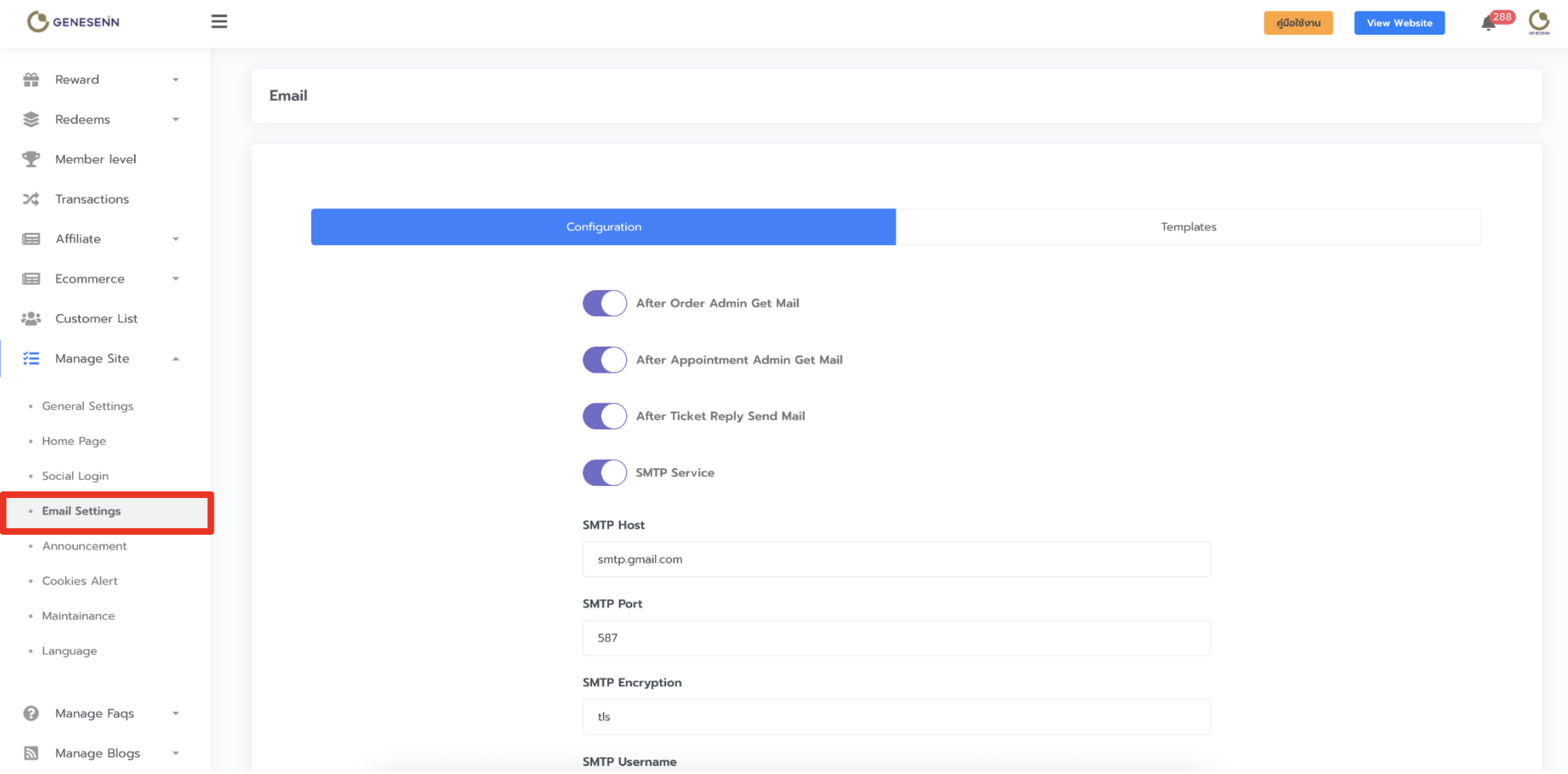Click into the SMTP Host field
This screenshot has width=1568, height=774.
896,559
